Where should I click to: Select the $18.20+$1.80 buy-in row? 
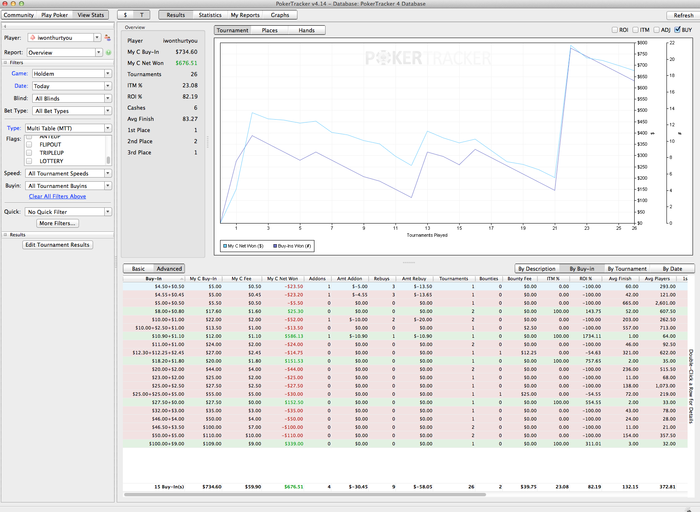(405, 361)
